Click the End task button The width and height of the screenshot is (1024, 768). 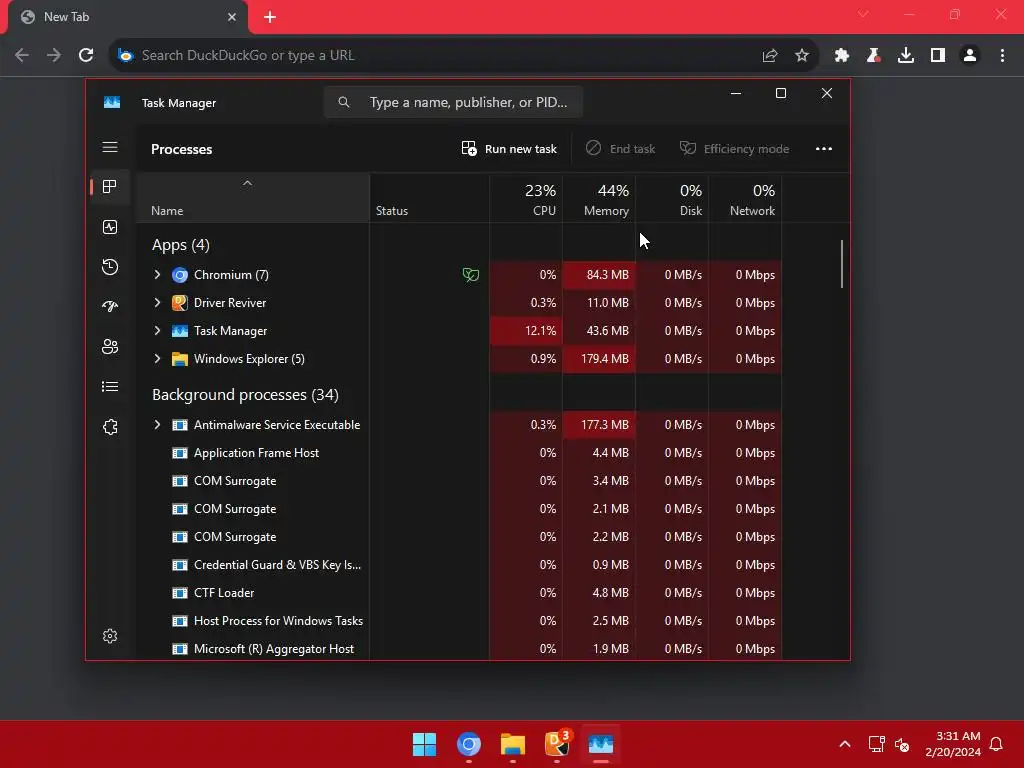click(x=620, y=149)
